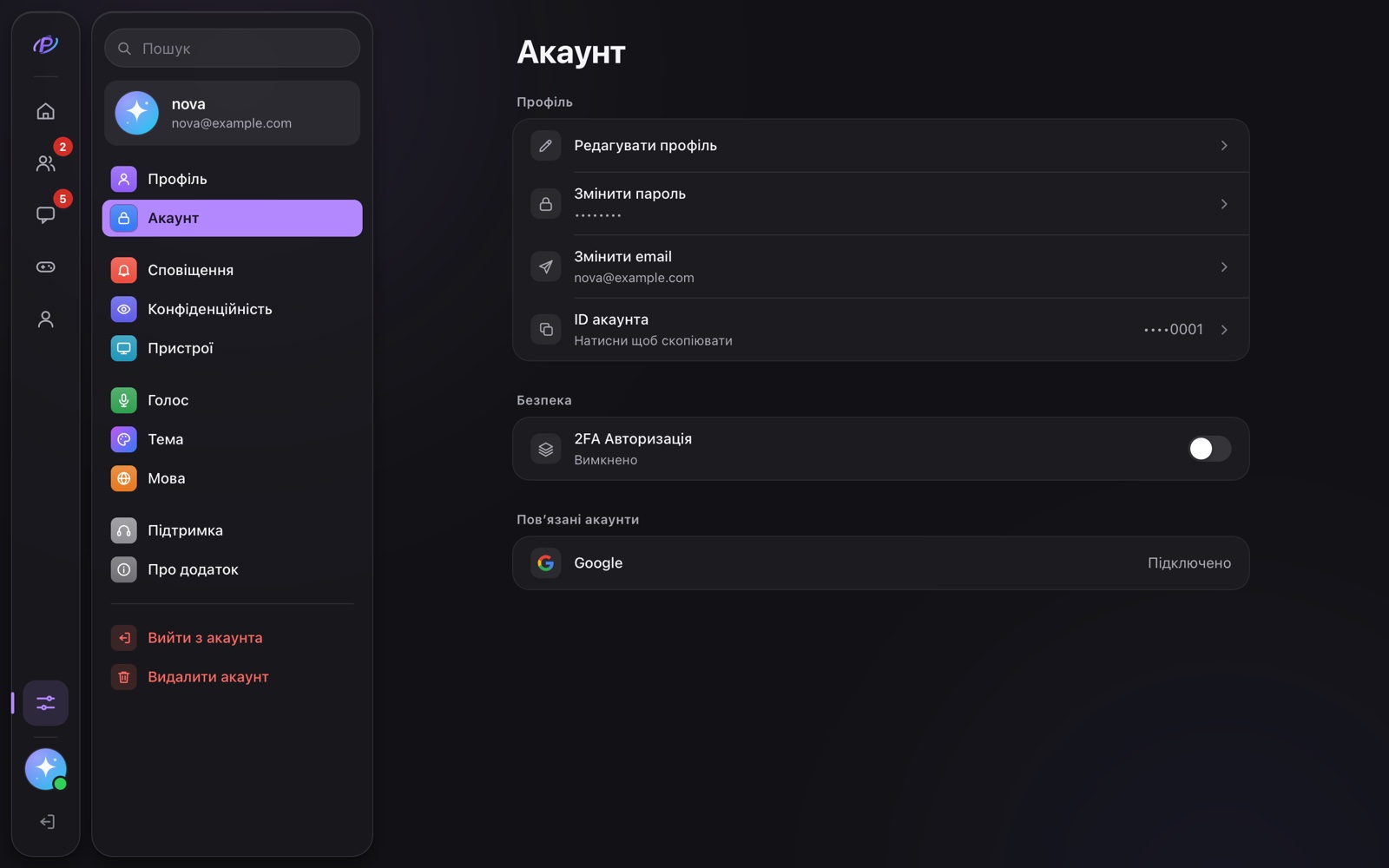Screen dimensions: 1389x868
Task: Open chat messages icon with badge 5
Action: point(46,215)
